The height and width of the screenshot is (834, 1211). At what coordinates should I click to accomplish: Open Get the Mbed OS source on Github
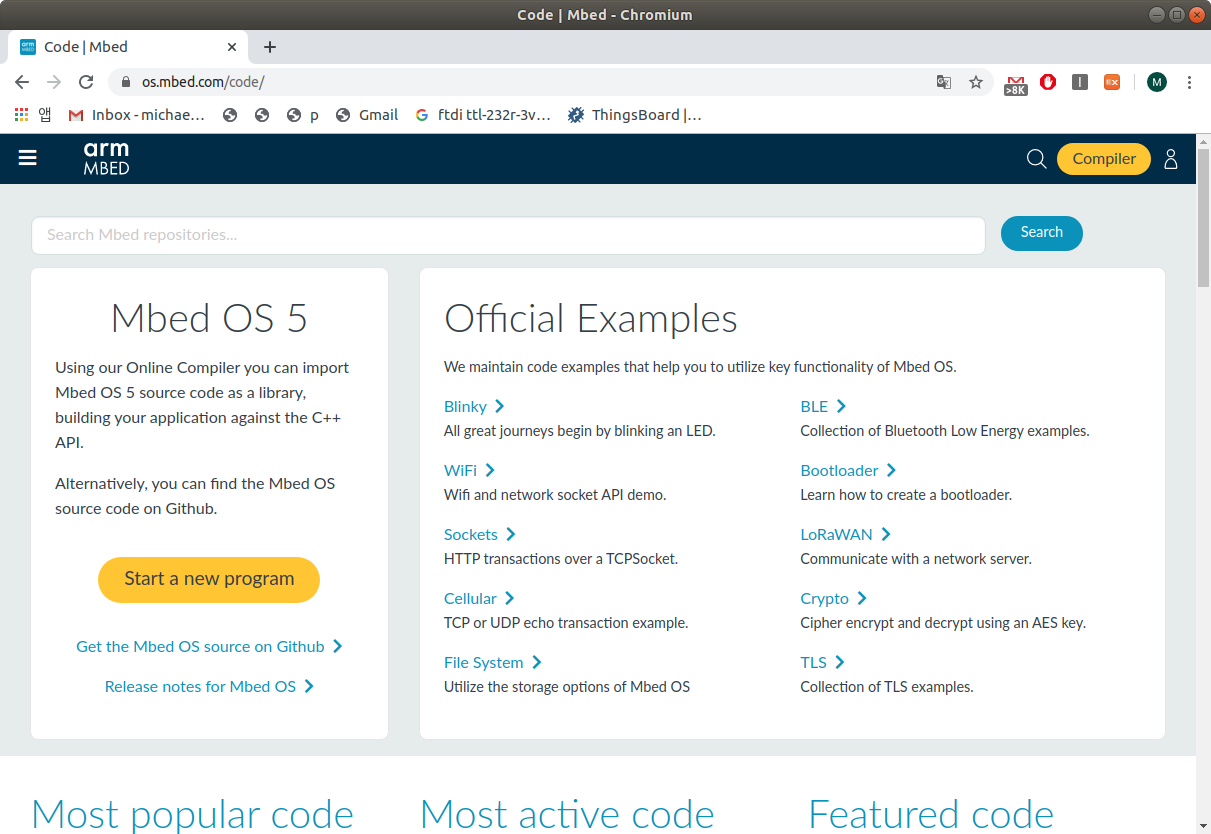[x=209, y=646]
